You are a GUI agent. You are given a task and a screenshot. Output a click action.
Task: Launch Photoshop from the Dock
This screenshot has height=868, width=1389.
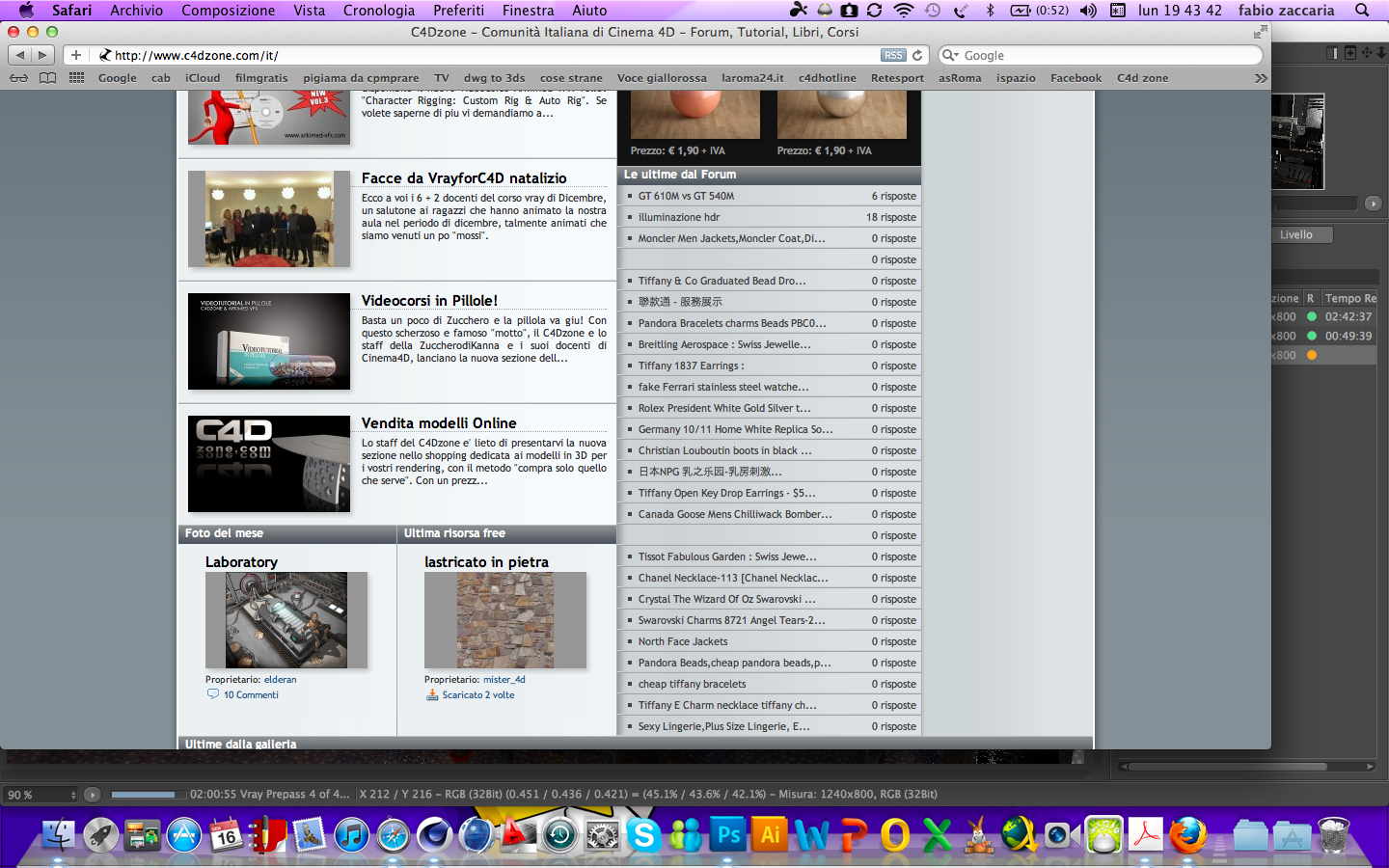(x=729, y=834)
